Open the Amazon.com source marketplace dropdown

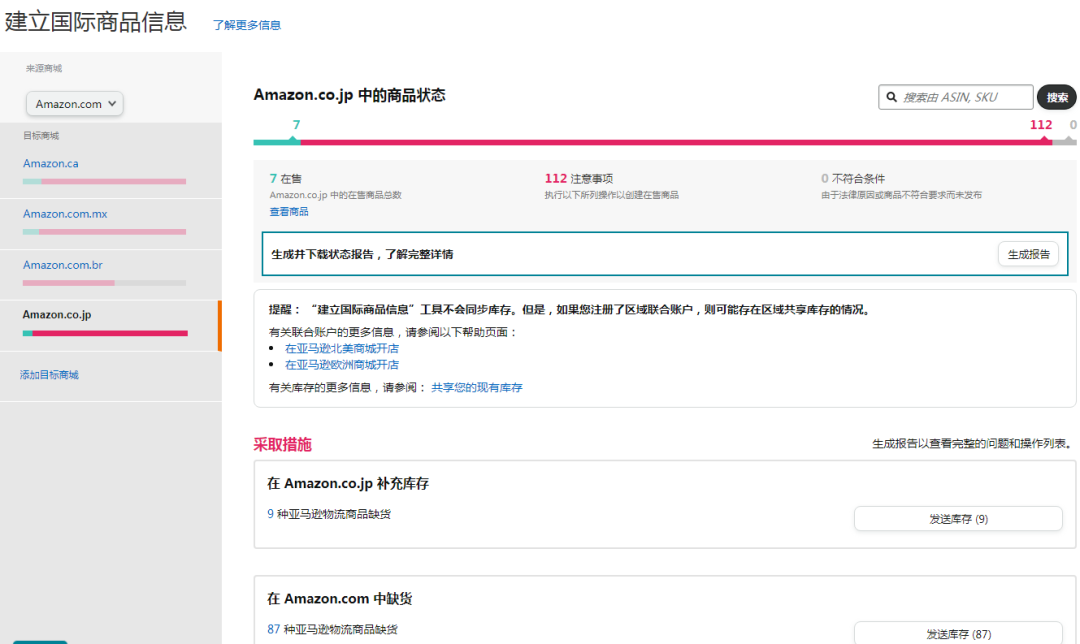[x=74, y=104]
